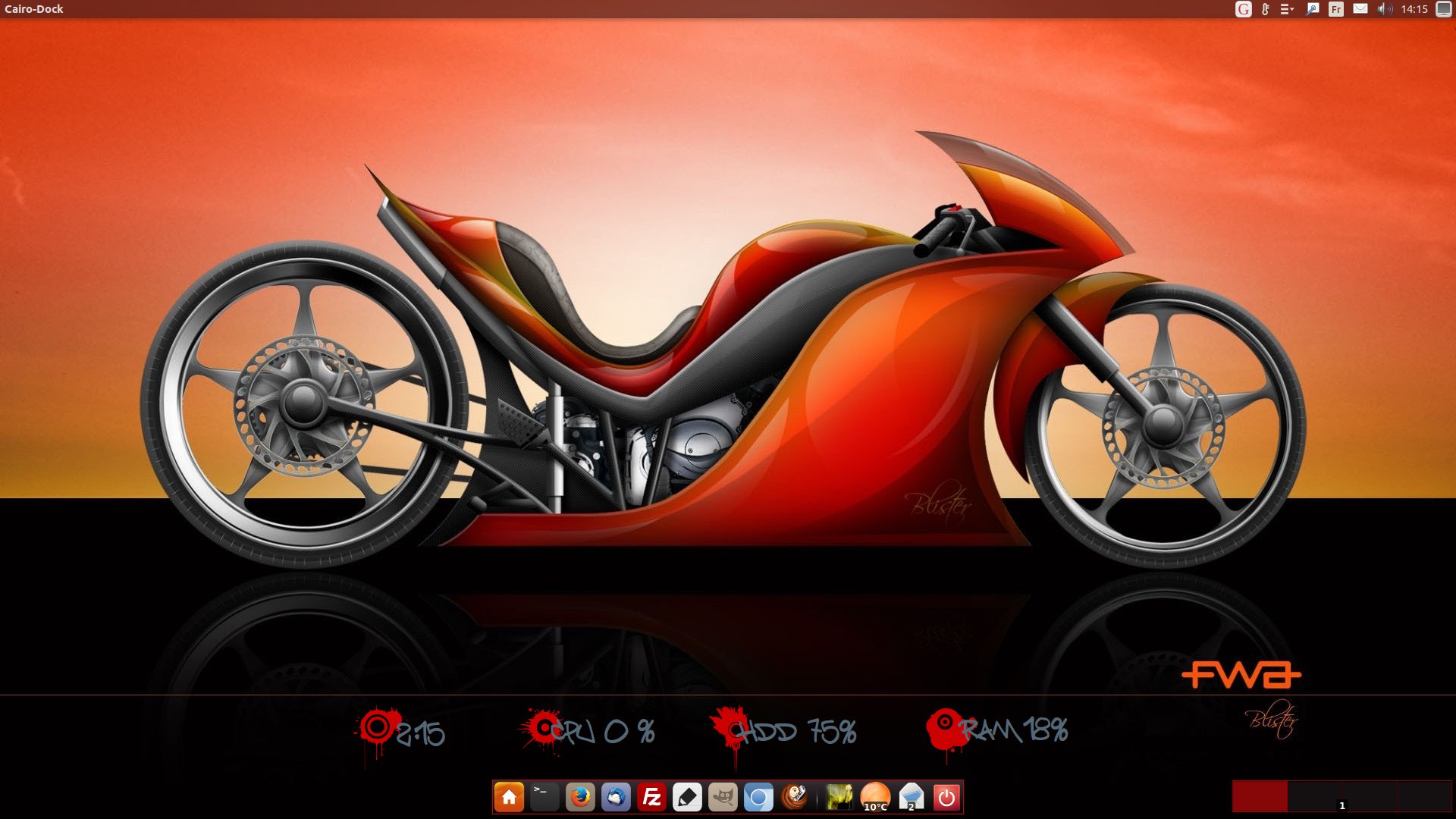The width and height of the screenshot is (1456, 819).
Task: Launch the Terminal from the dock
Action: (x=544, y=797)
